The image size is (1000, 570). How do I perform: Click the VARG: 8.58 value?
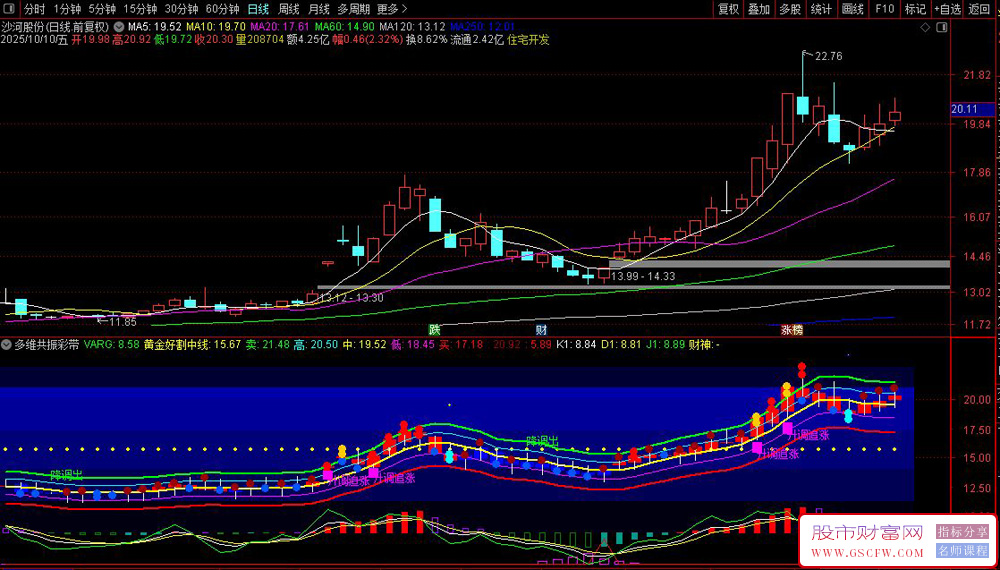coord(112,345)
